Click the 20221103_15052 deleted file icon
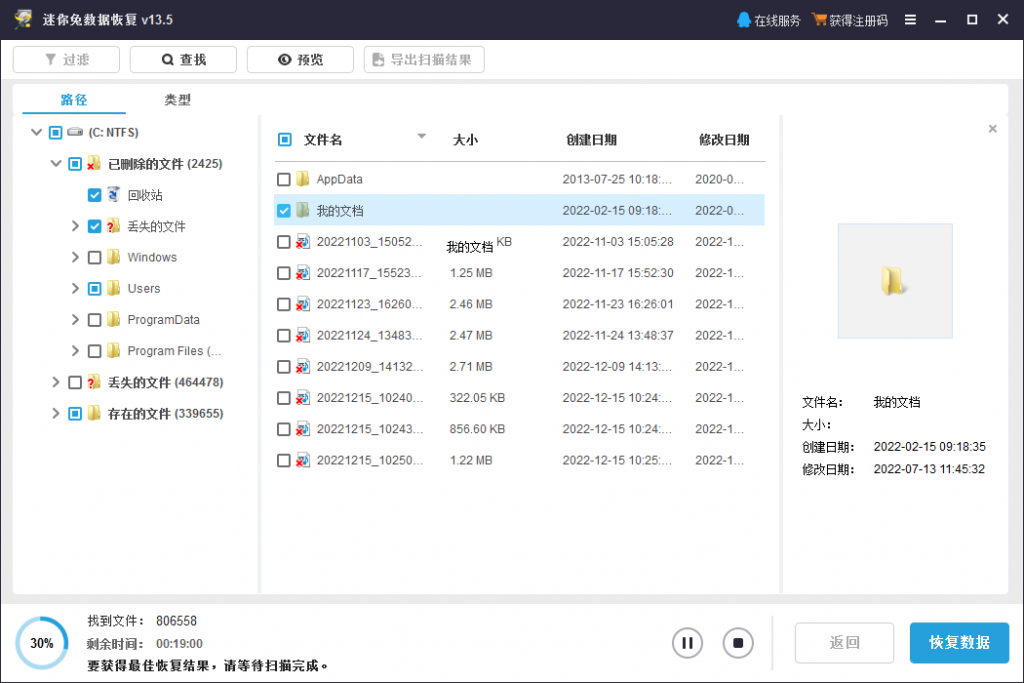1024x683 pixels. [x=302, y=242]
